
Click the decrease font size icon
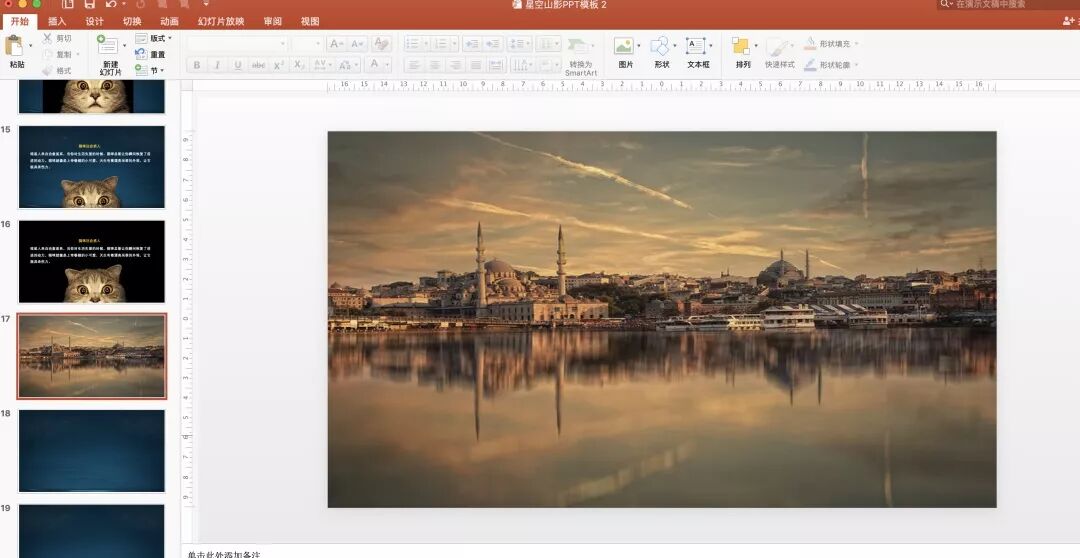click(x=357, y=43)
